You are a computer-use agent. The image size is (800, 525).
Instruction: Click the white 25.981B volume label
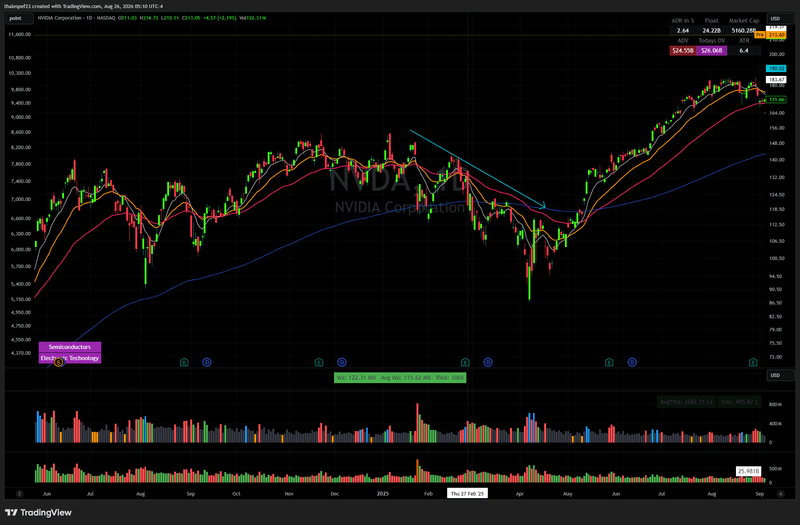click(748, 471)
